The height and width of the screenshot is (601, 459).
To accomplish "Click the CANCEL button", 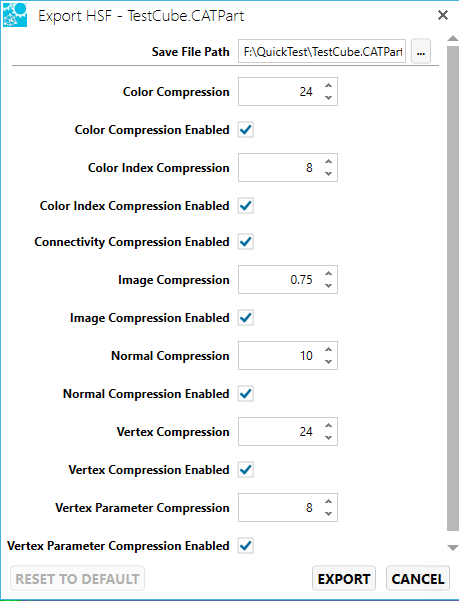I will pos(418,579).
